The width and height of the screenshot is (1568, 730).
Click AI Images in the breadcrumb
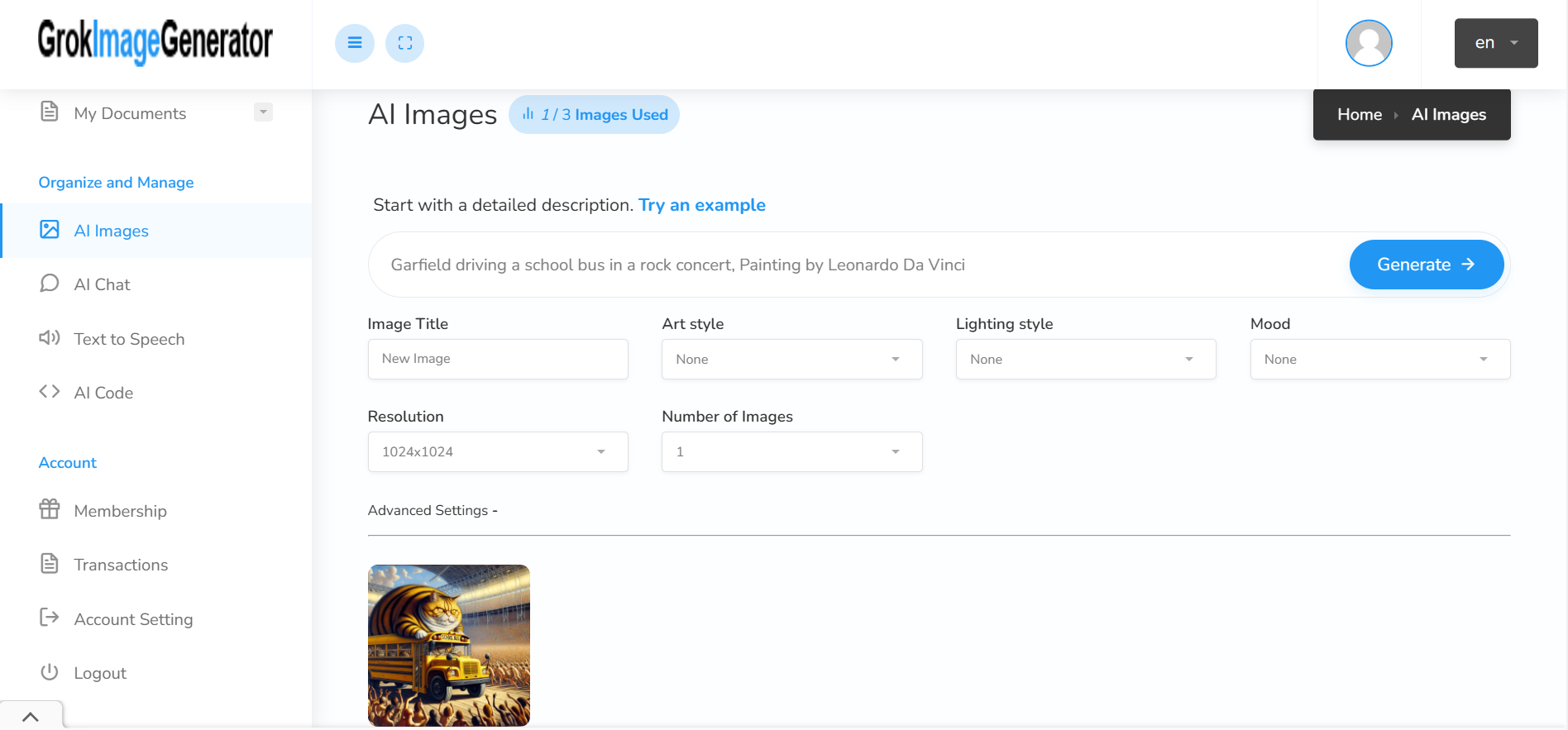[x=1449, y=114]
